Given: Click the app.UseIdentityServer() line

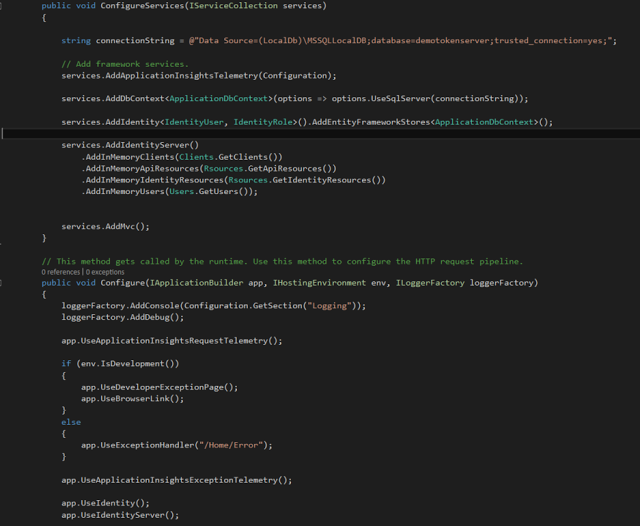Looking at the screenshot, I should (x=120, y=515).
